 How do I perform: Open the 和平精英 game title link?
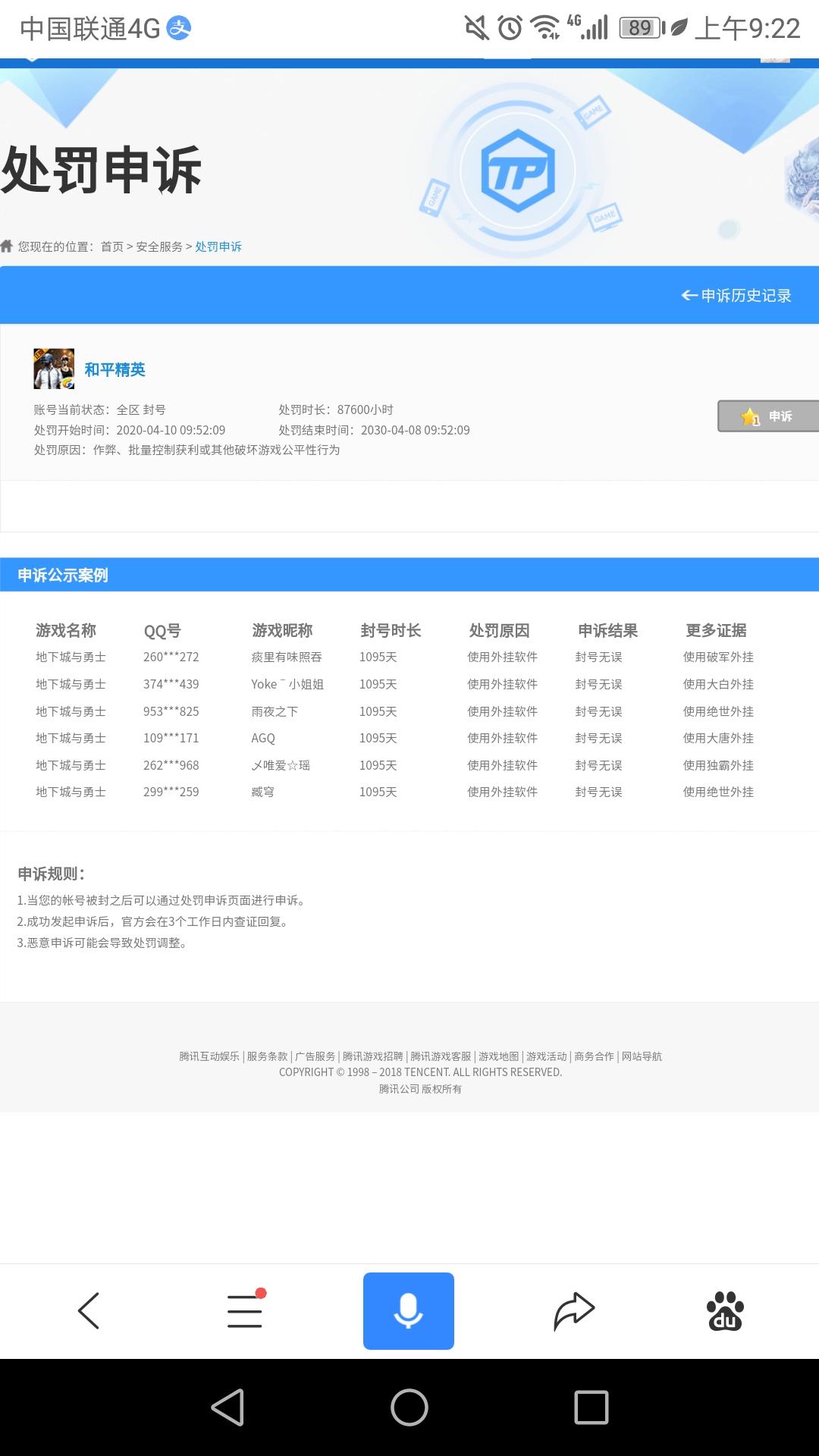point(115,369)
